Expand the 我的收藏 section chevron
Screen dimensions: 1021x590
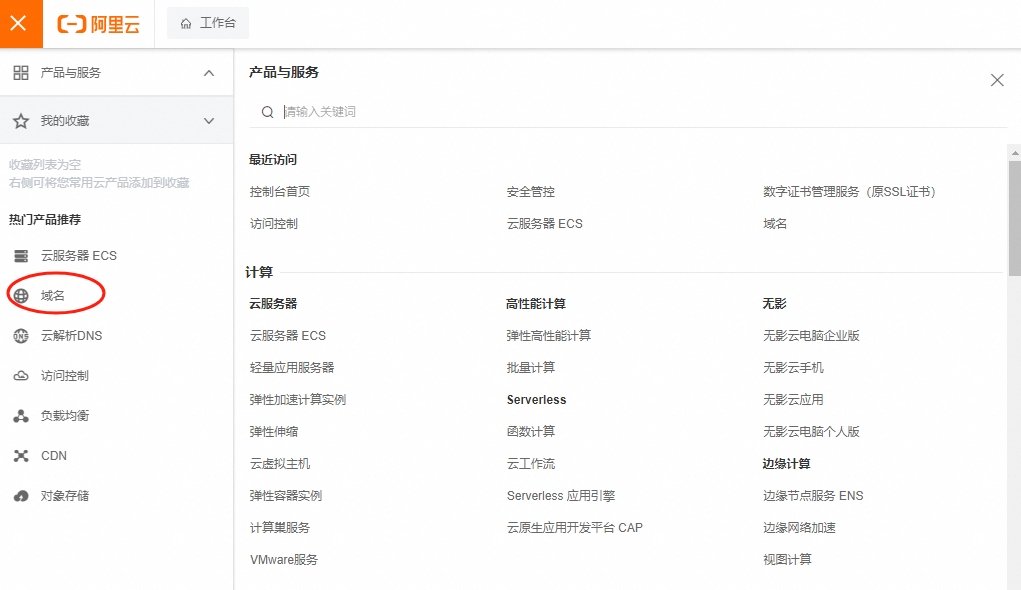pyautogui.click(x=209, y=121)
